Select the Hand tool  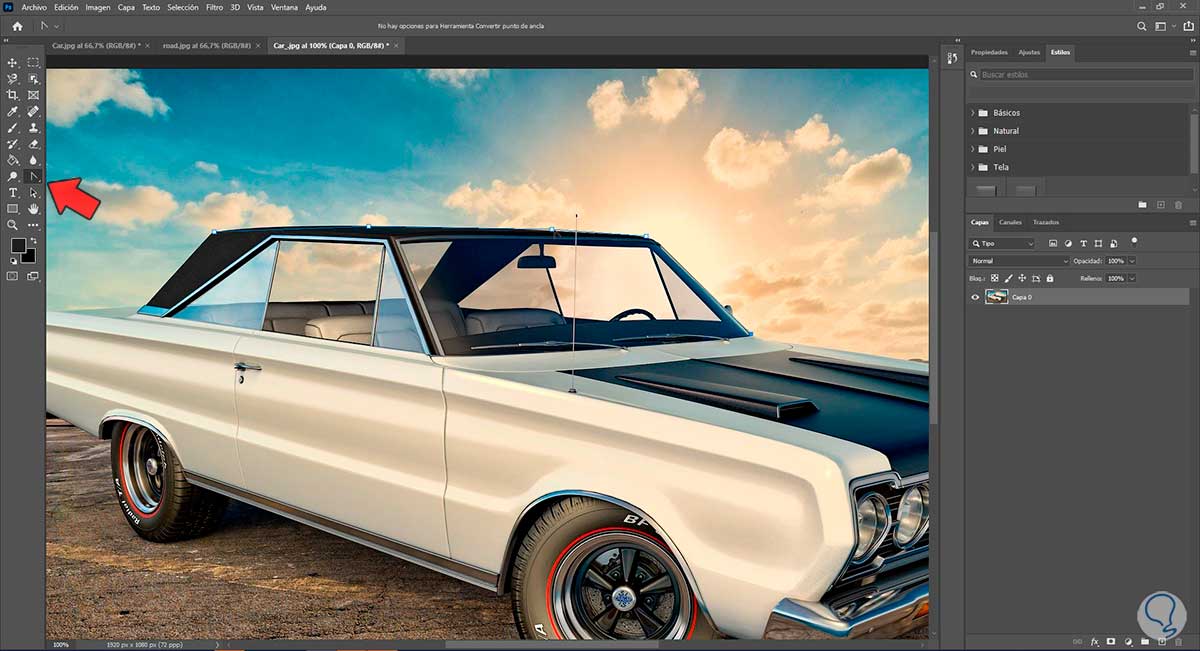(x=33, y=208)
